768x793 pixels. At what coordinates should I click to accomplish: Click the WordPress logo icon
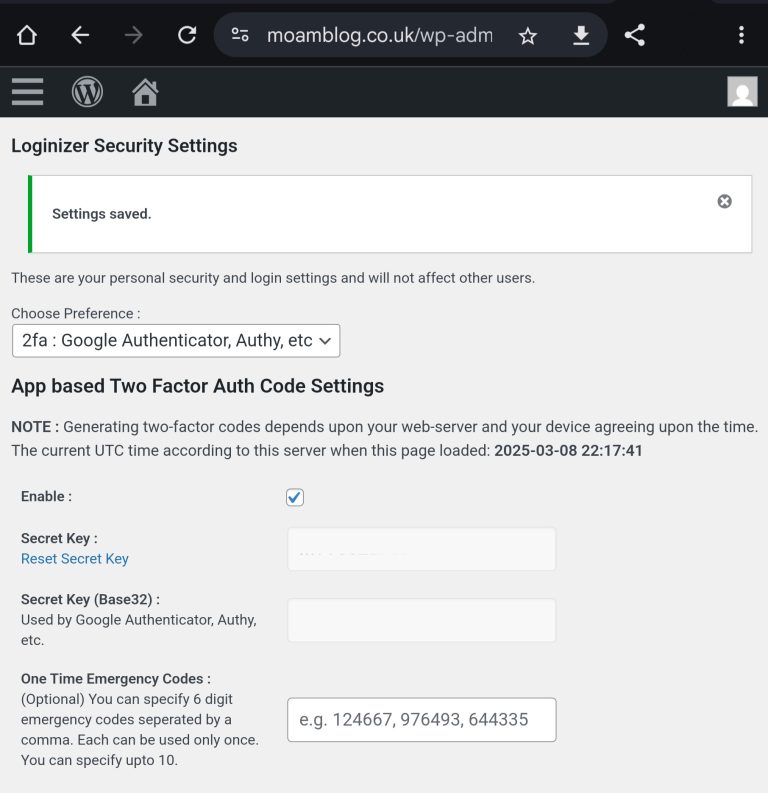click(87, 92)
